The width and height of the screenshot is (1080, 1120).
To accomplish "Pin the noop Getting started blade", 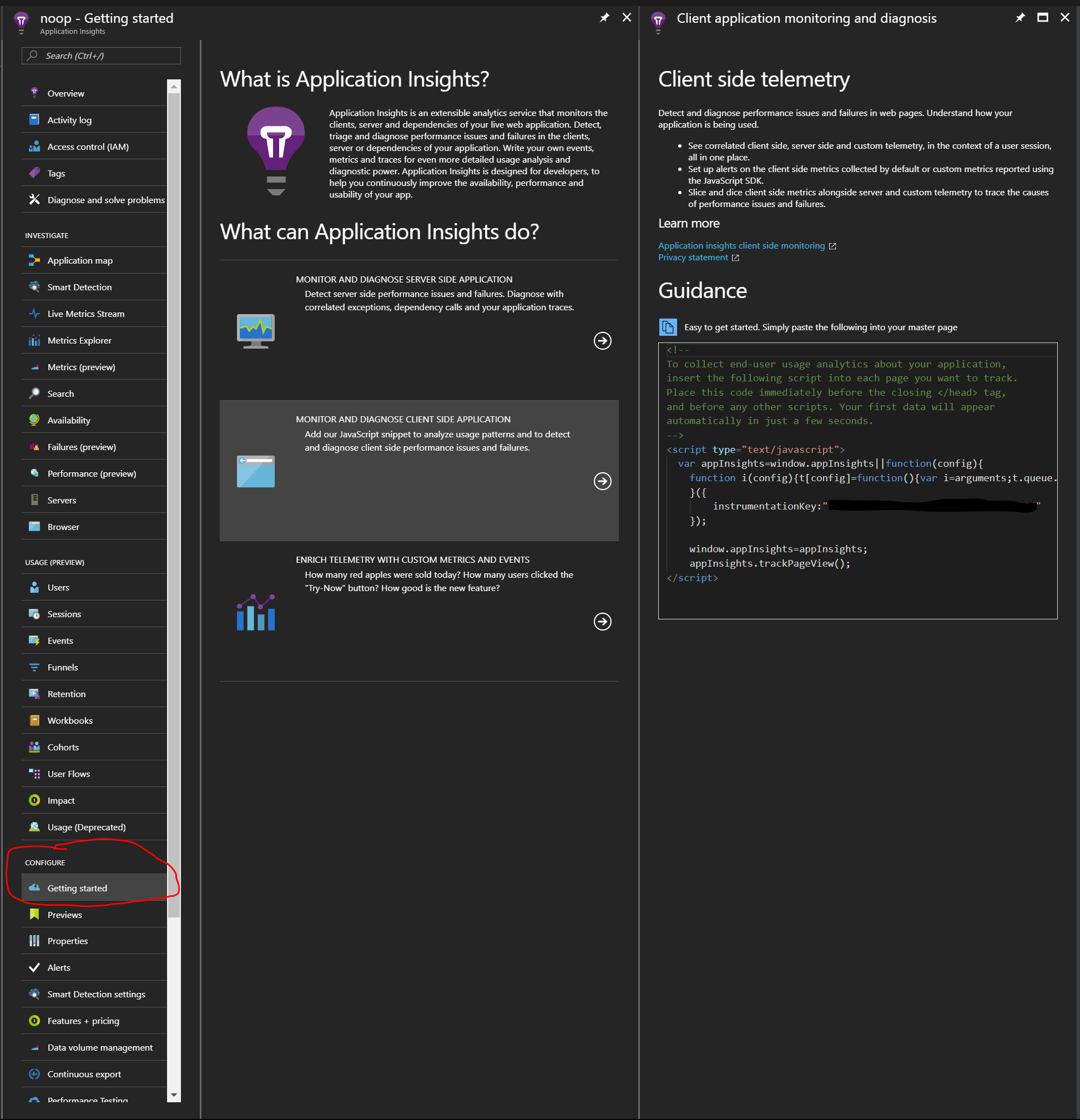I will [604, 17].
